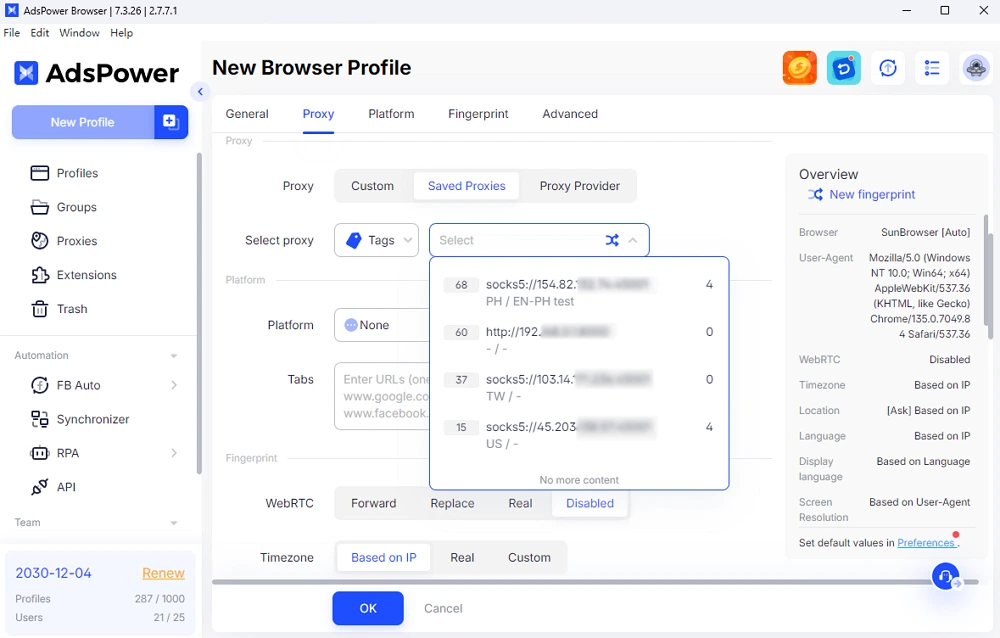The image size is (1000, 638).
Task: Click the Renew subscription link
Action: 163,573
